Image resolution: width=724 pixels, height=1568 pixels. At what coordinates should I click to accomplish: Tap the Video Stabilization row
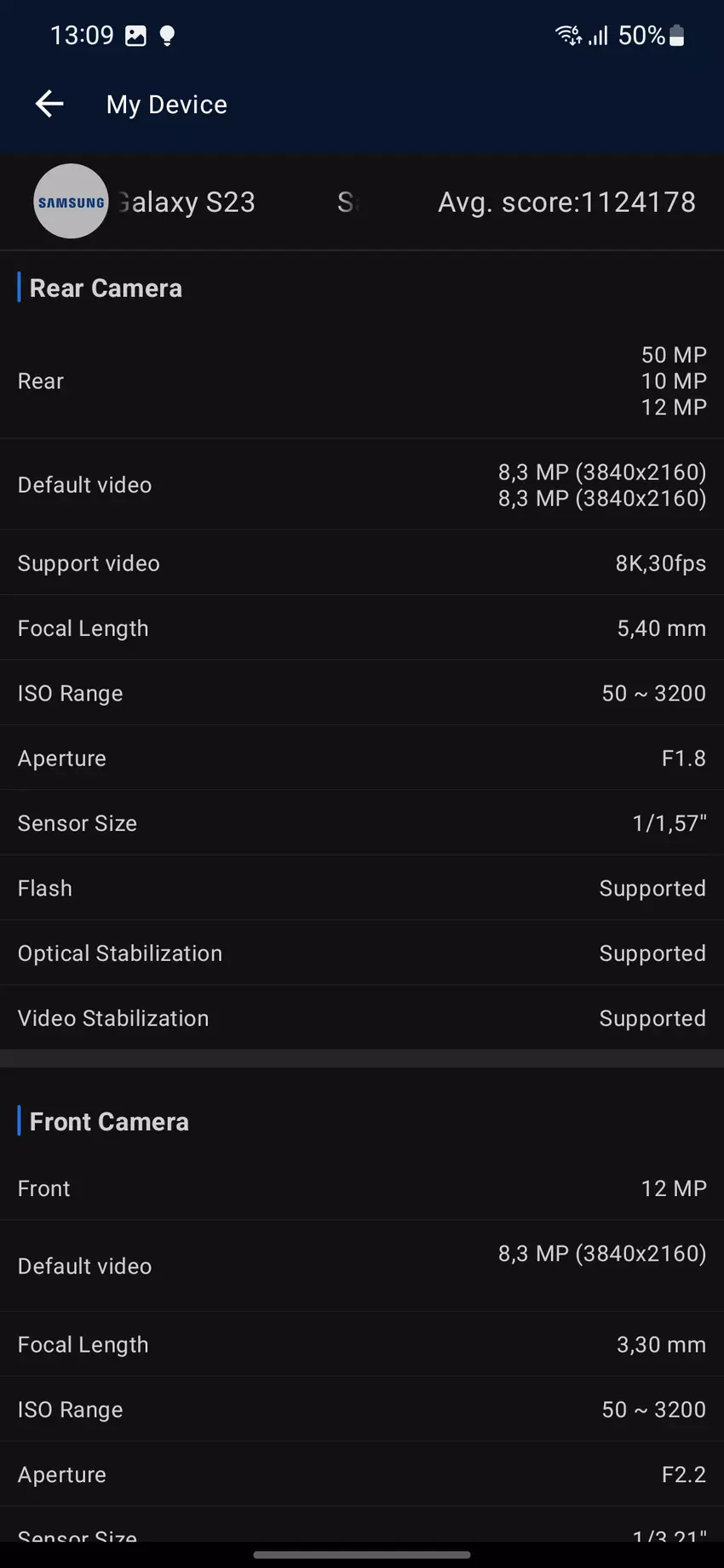[x=362, y=1018]
